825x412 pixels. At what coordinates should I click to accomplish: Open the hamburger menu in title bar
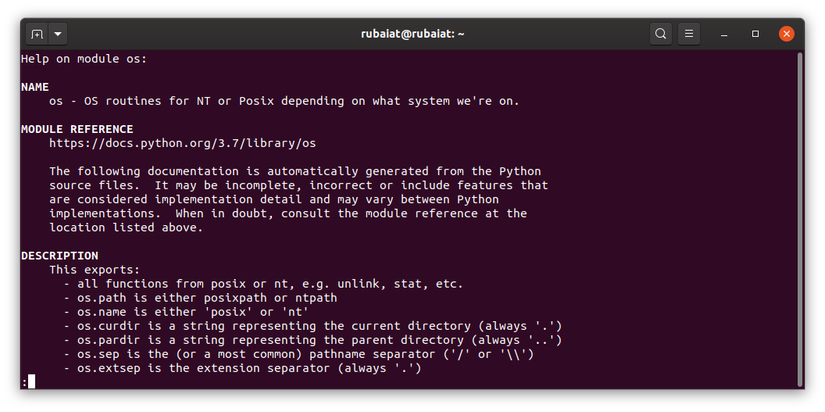pyautogui.click(x=689, y=33)
